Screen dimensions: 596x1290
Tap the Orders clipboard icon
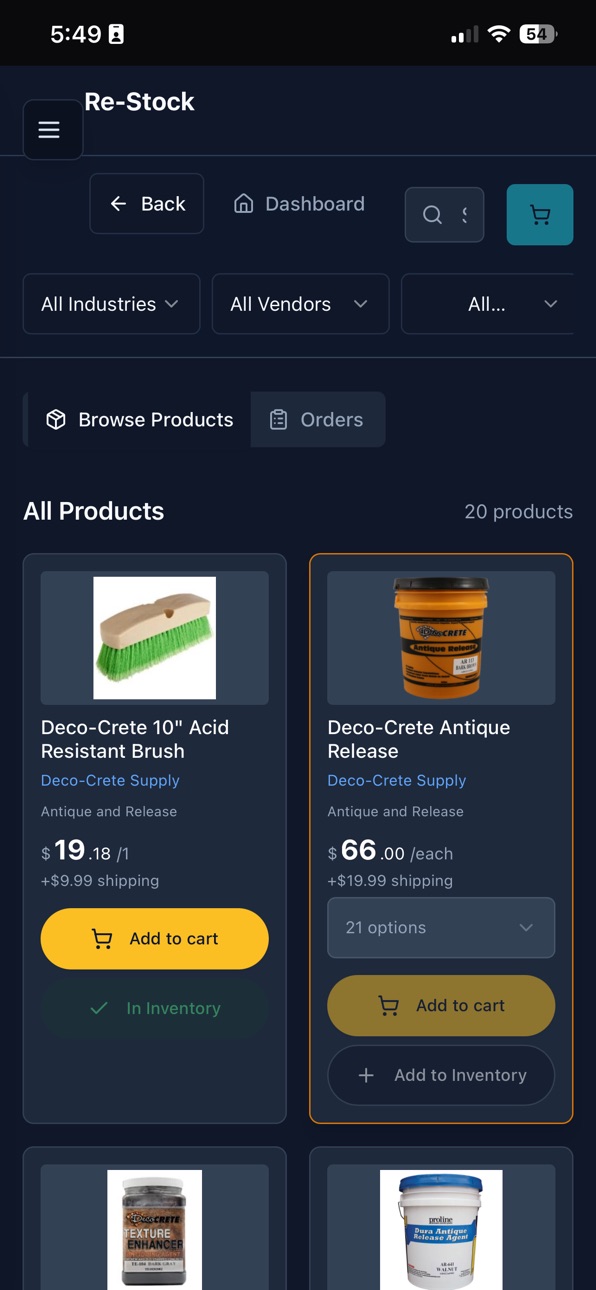click(279, 420)
